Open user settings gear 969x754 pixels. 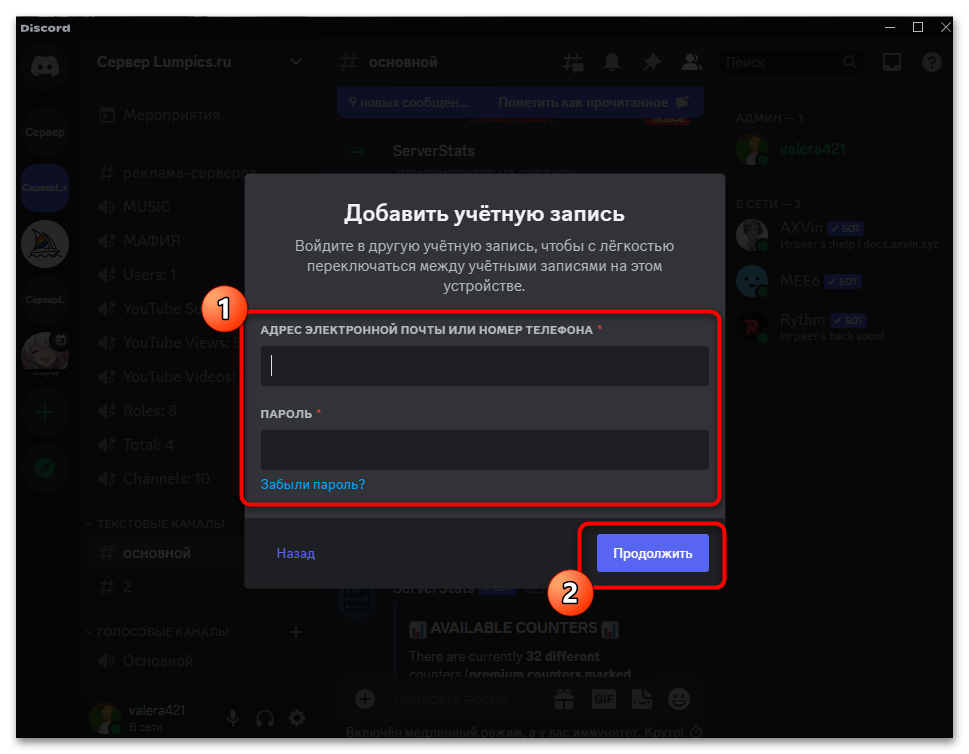tap(296, 718)
